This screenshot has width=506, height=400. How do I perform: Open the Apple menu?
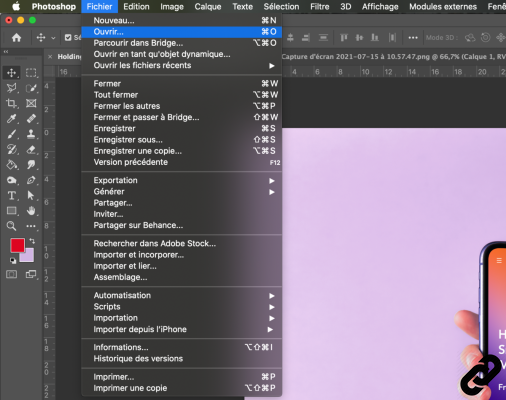16,6
